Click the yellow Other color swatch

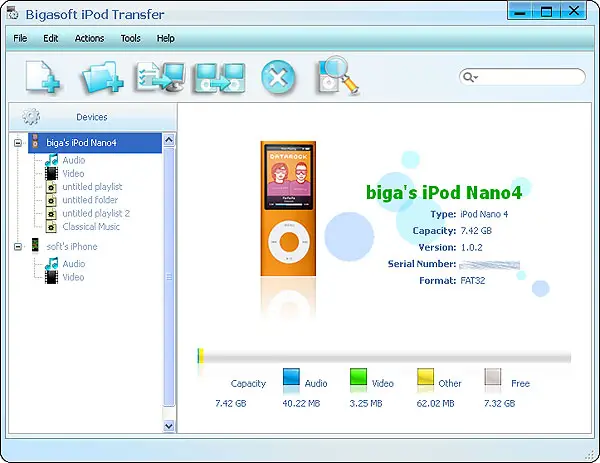(x=426, y=377)
